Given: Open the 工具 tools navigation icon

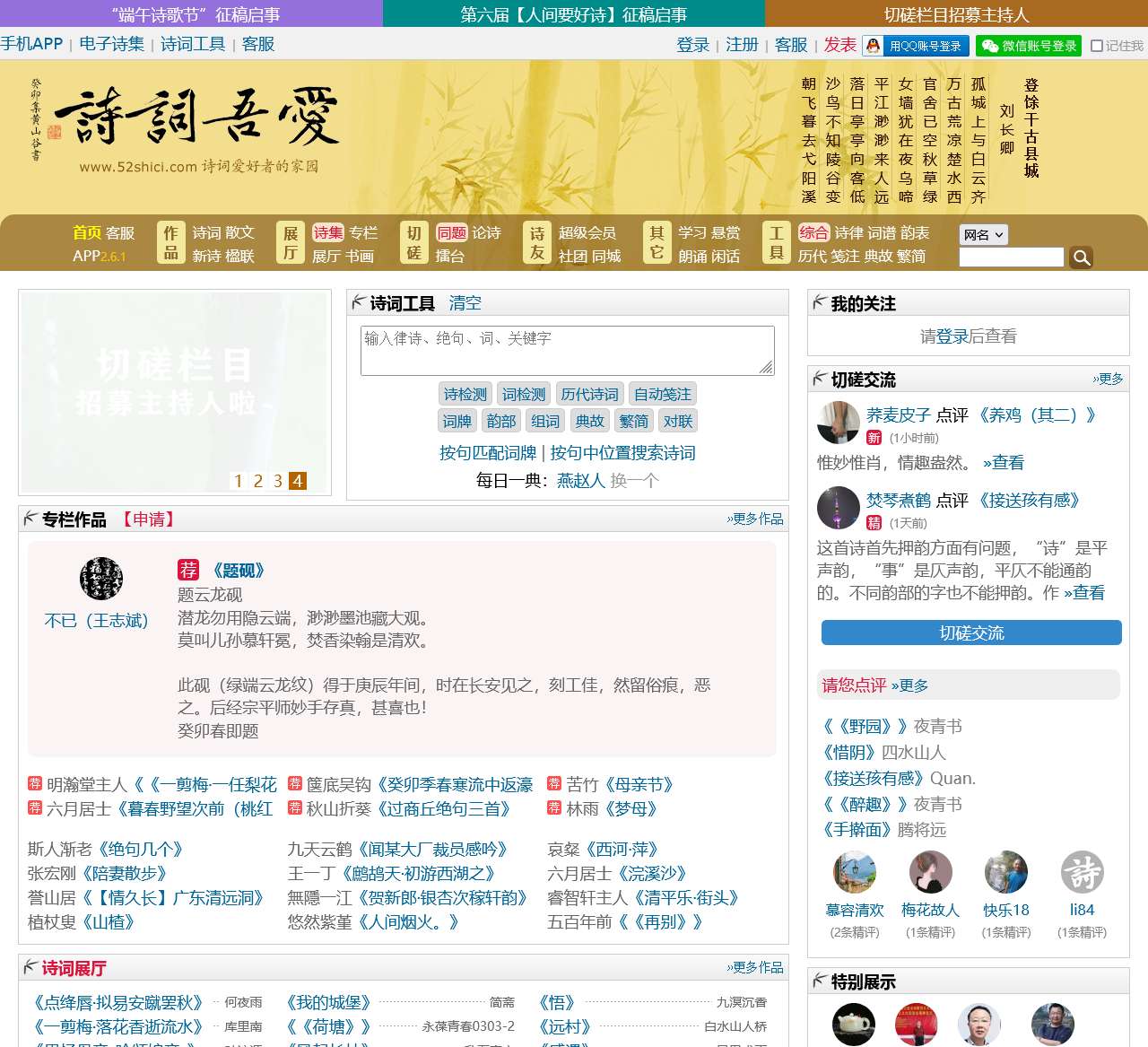Looking at the screenshot, I should coord(775,242).
